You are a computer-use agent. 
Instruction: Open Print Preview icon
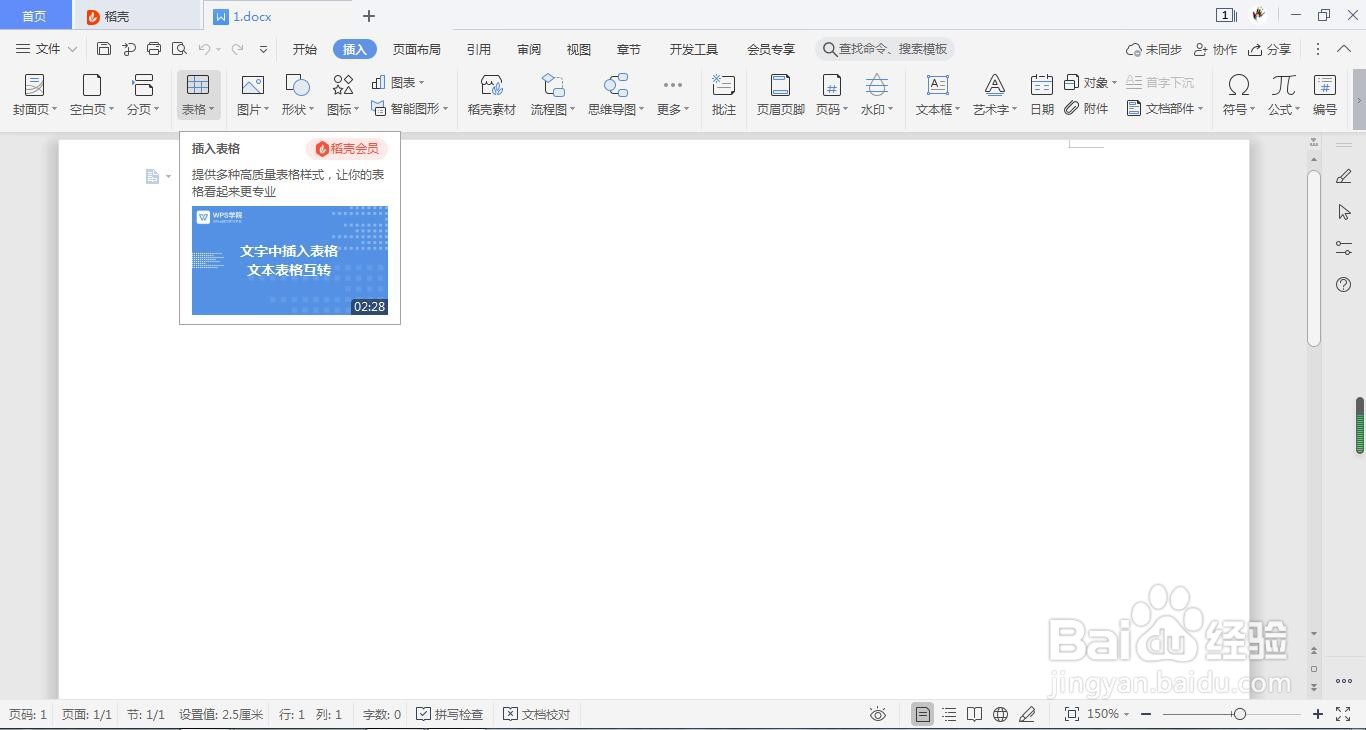pyautogui.click(x=179, y=49)
